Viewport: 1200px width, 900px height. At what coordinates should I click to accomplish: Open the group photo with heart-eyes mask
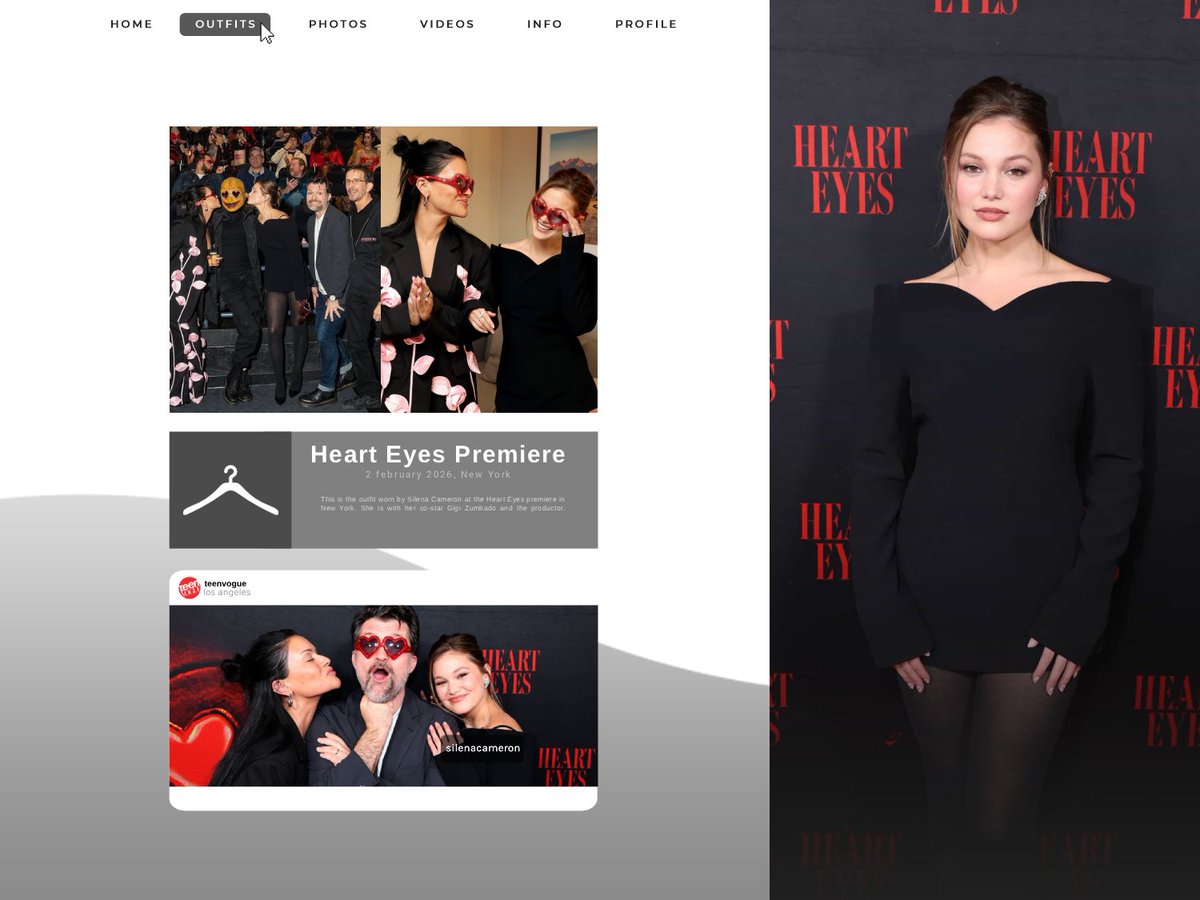[274, 268]
